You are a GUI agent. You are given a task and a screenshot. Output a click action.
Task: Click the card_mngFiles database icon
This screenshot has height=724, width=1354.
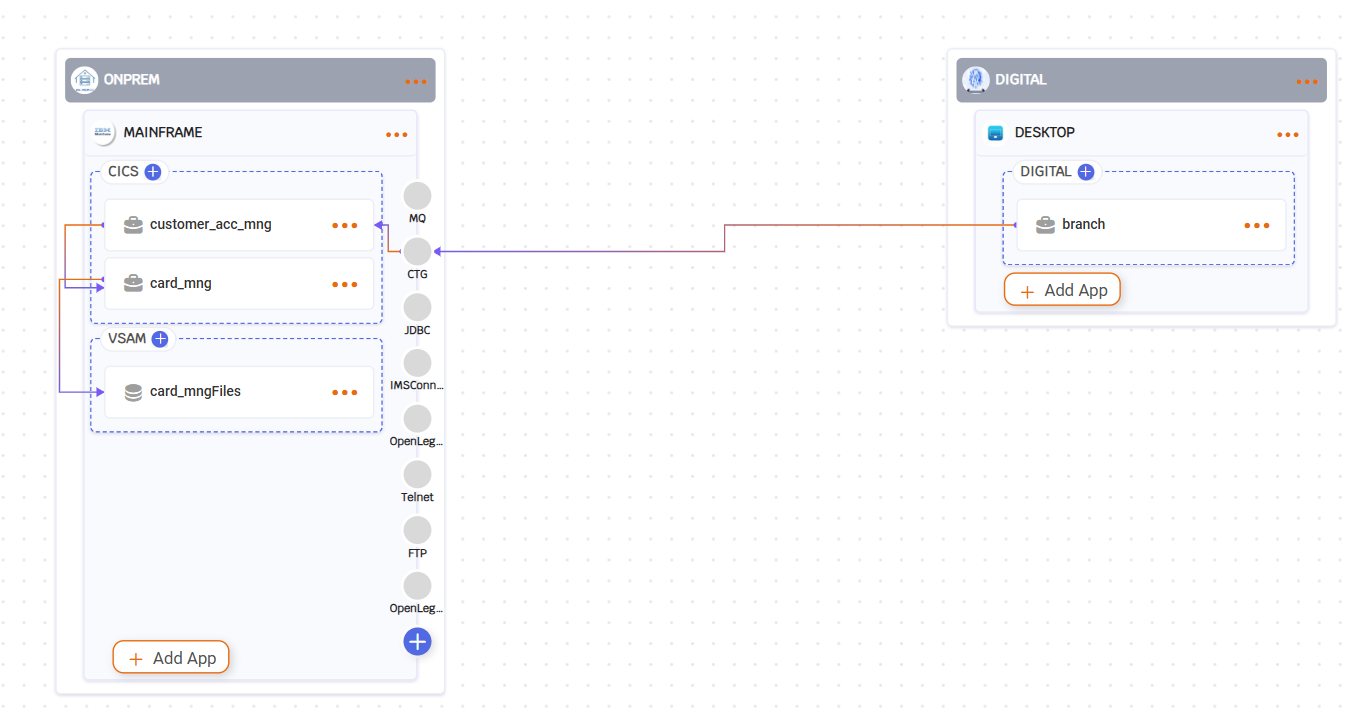point(133,392)
